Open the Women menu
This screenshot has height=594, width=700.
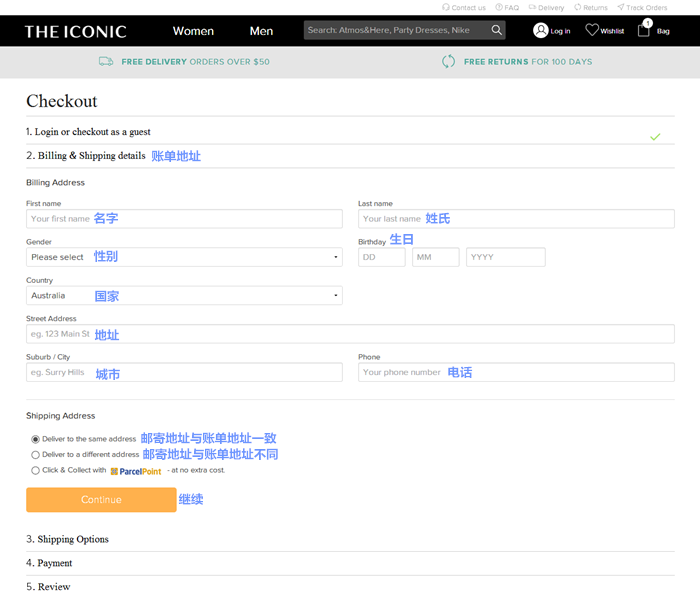193,31
